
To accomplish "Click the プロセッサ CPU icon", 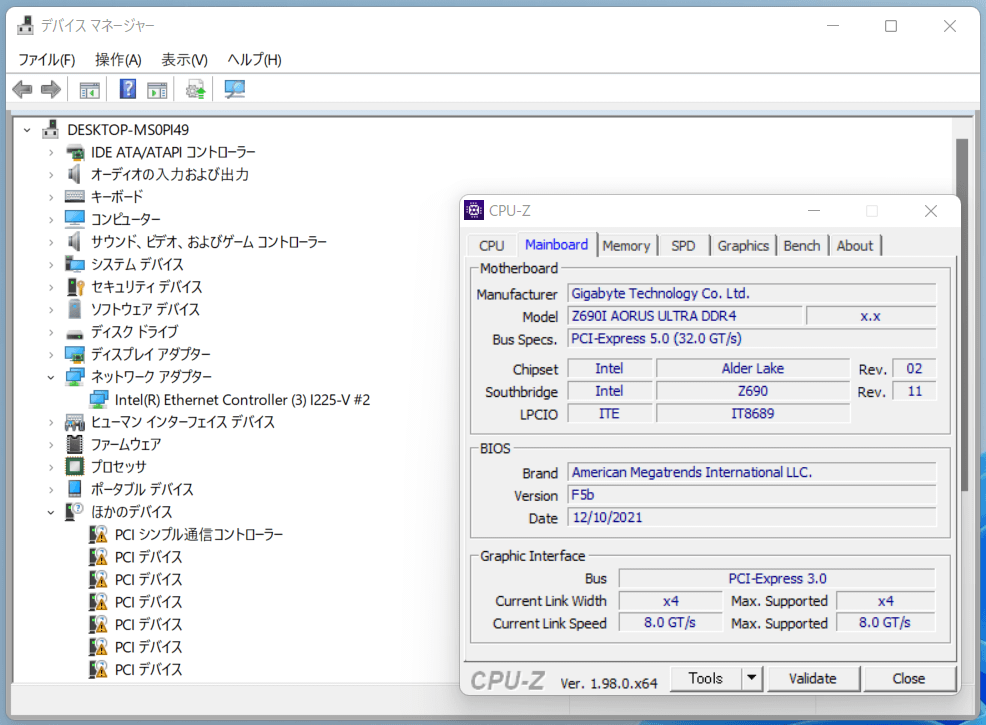I will pyautogui.click(x=75, y=467).
